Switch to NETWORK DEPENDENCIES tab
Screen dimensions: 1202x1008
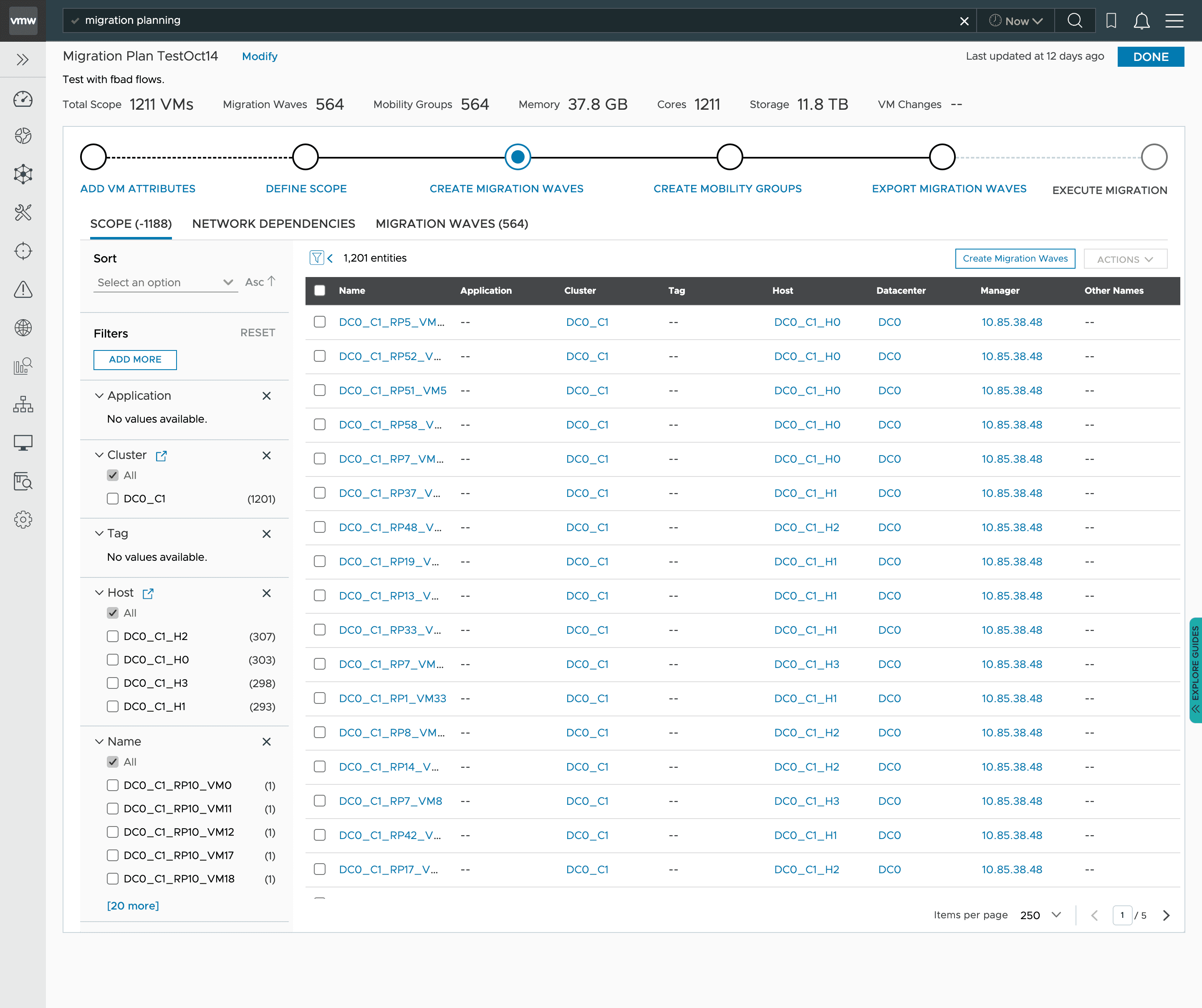pyautogui.click(x=274, y=224)
